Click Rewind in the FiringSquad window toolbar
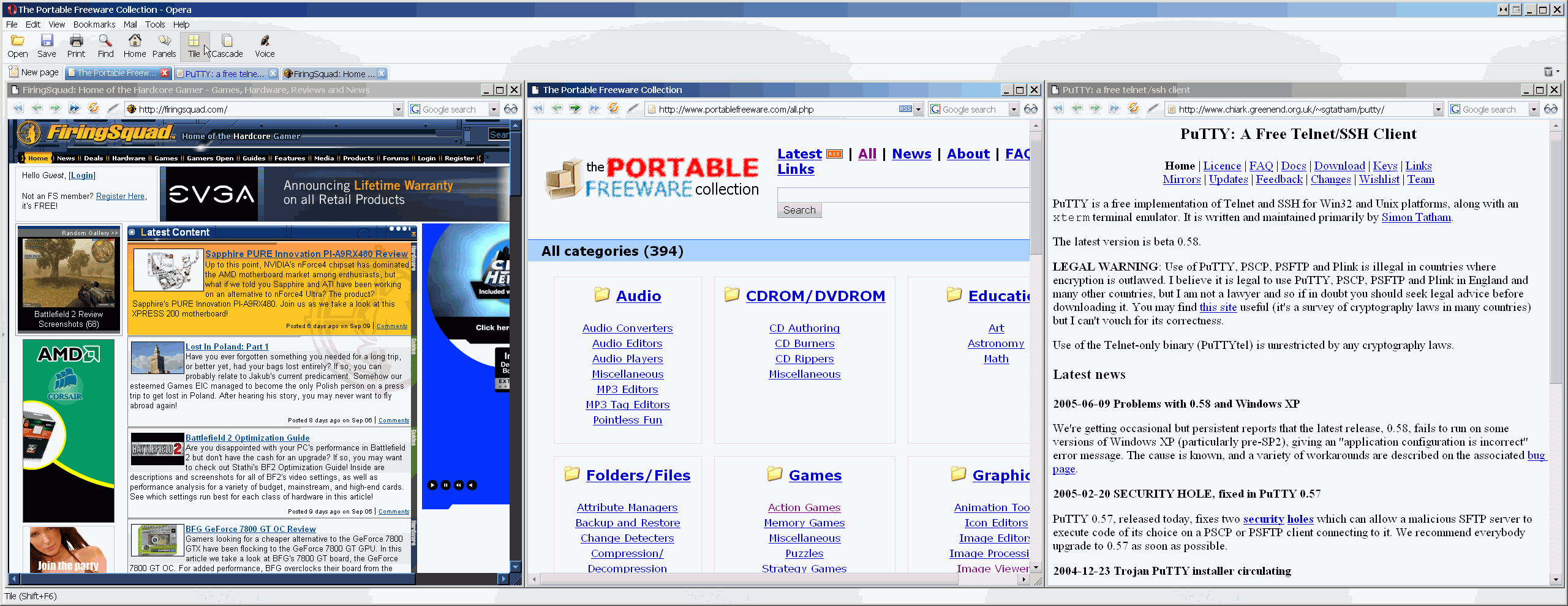 click(x=18, y=109)
